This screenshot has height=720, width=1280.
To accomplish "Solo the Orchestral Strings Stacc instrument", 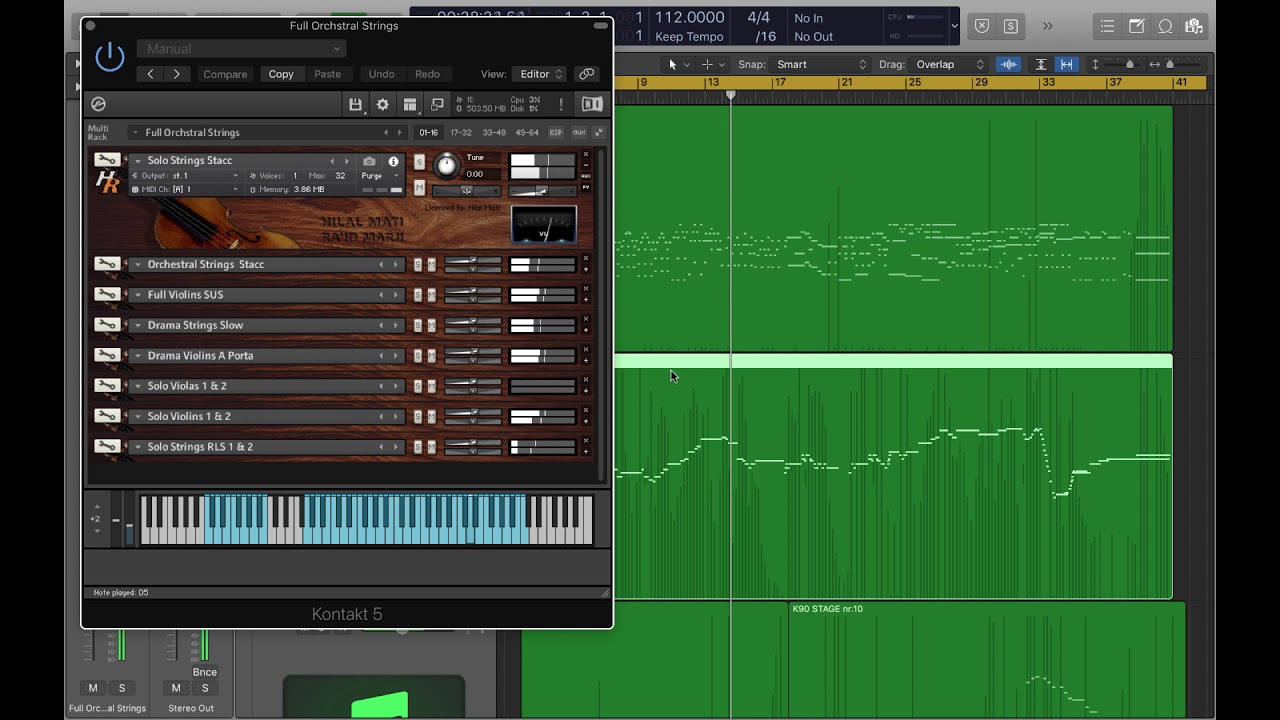I will pyautogui.click(x=418, y=265).
